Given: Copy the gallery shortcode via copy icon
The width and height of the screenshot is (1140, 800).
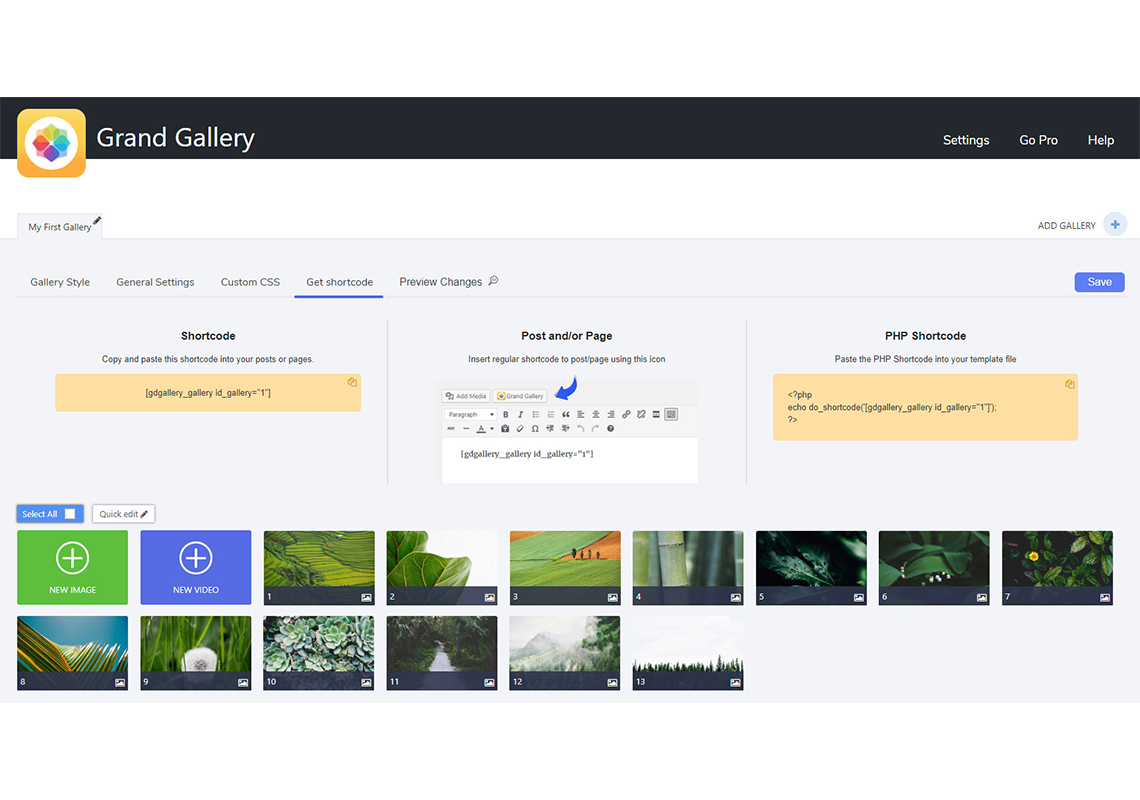Looking at the screenshot, I should [352, 382].
